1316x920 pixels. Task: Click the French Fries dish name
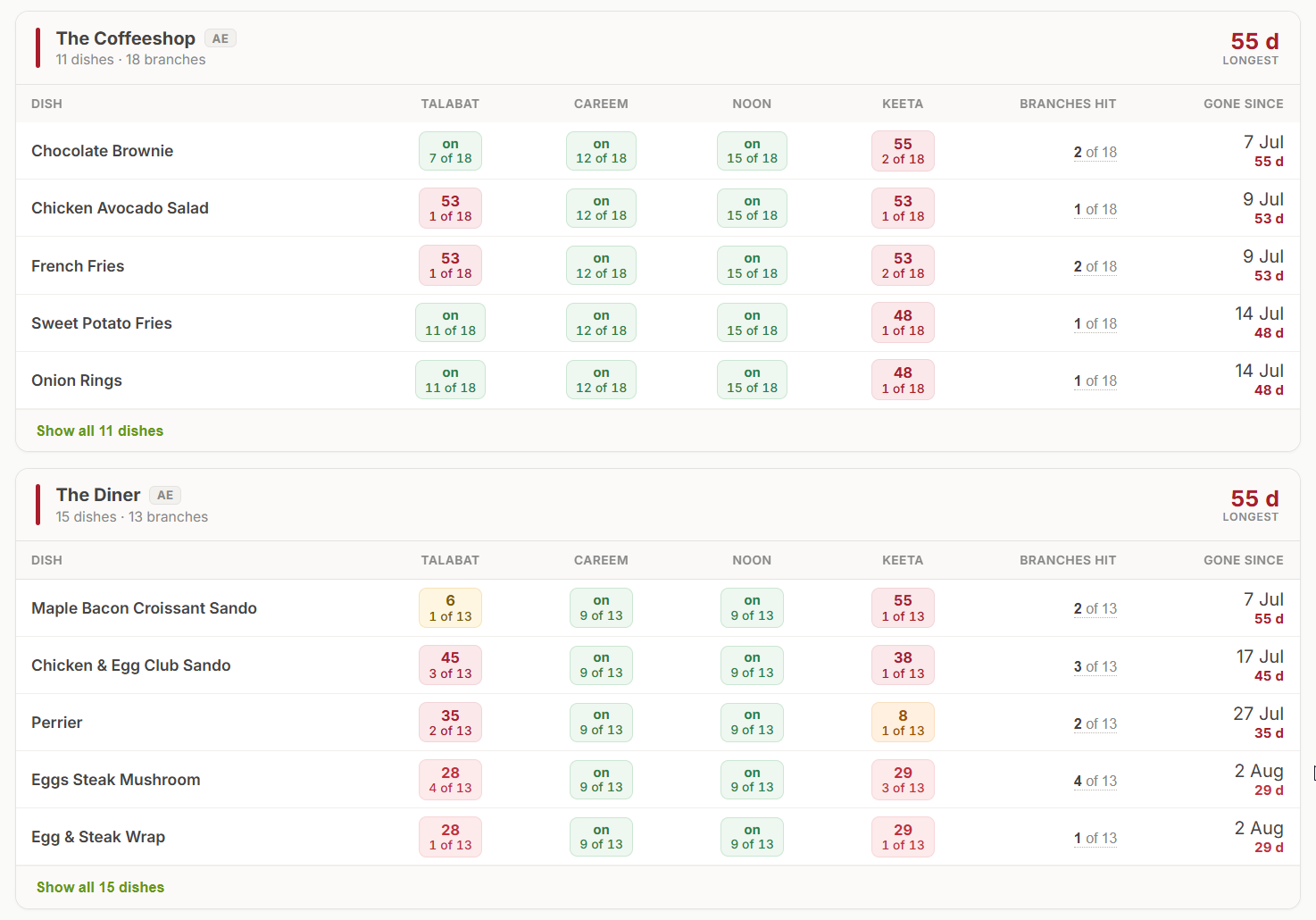[x=78, y=266]
